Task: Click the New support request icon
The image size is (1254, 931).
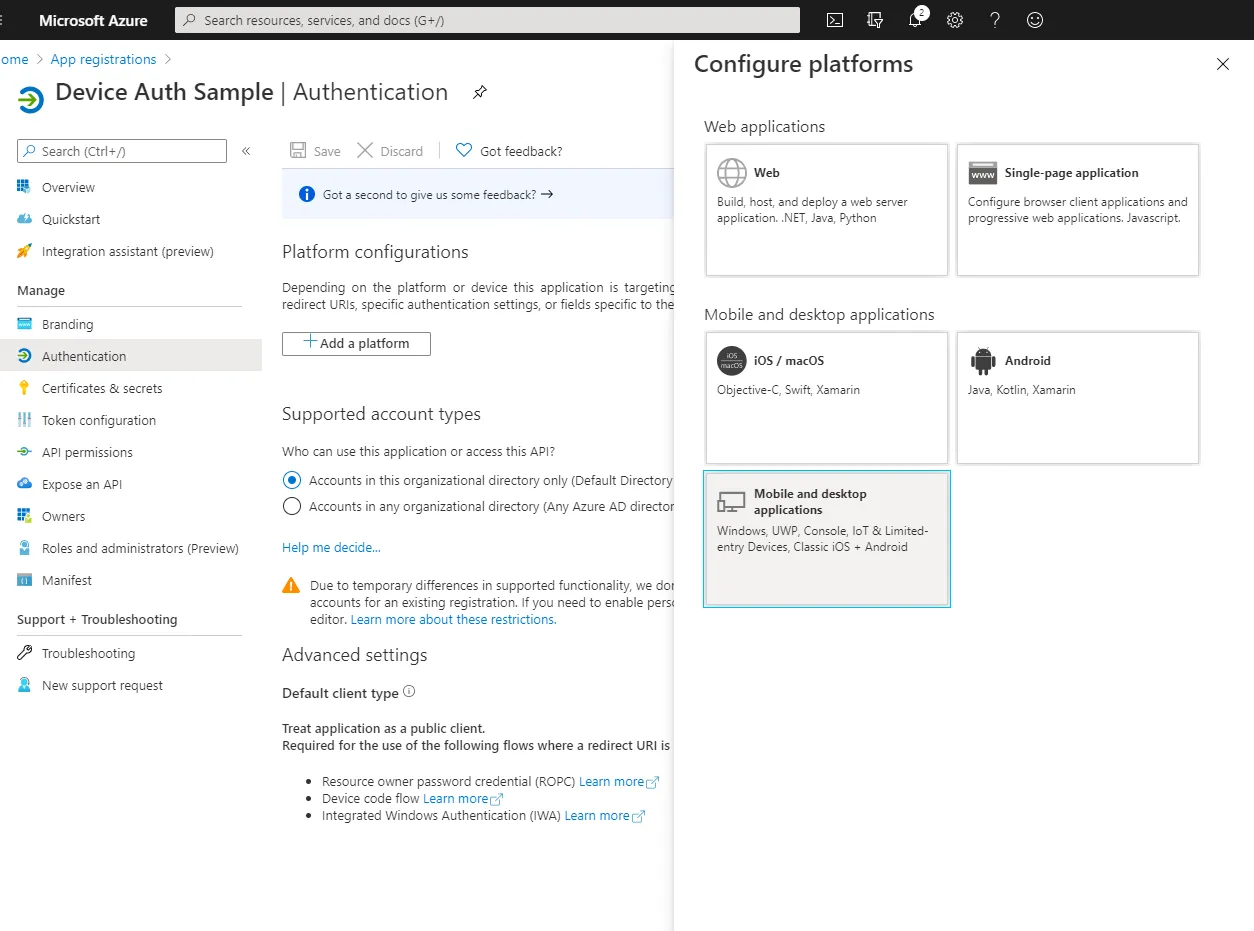Action: point(24,685)
